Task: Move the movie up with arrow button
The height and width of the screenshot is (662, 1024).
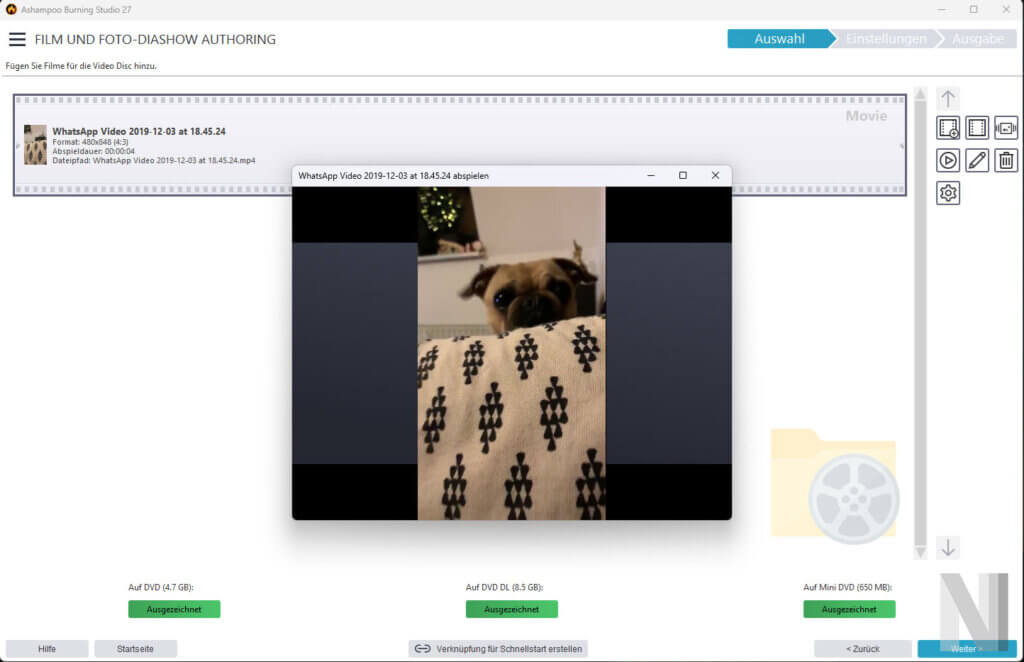Action: 948,97
